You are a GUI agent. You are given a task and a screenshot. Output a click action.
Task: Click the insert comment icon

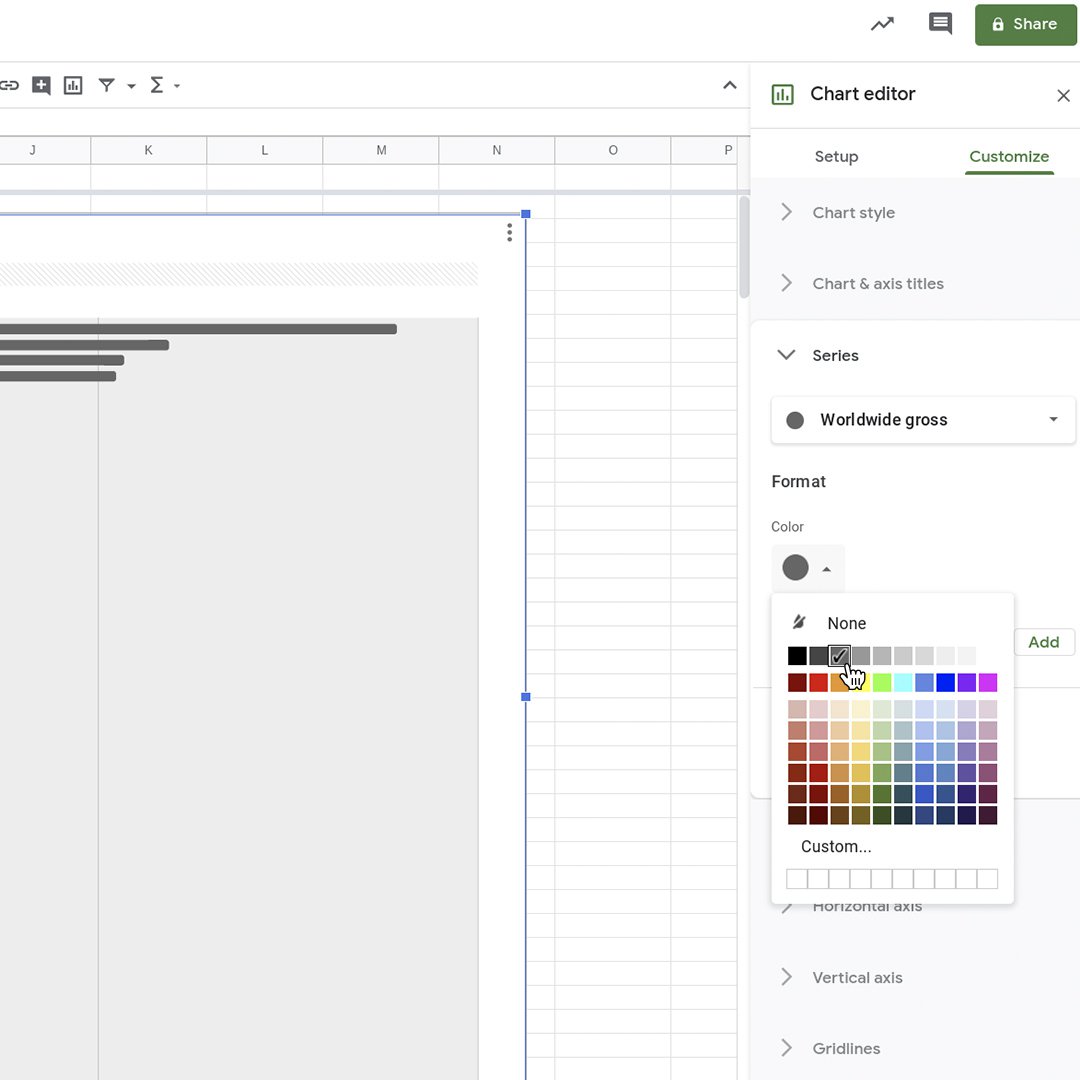(41, 85)
